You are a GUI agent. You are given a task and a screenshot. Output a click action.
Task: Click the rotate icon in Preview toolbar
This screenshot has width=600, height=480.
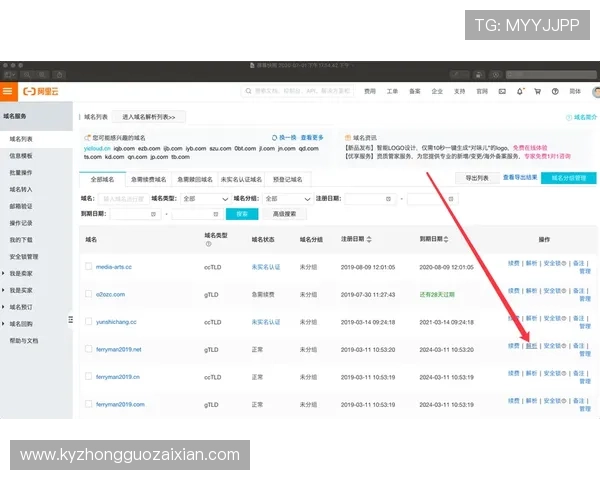(x=478, y=75)
